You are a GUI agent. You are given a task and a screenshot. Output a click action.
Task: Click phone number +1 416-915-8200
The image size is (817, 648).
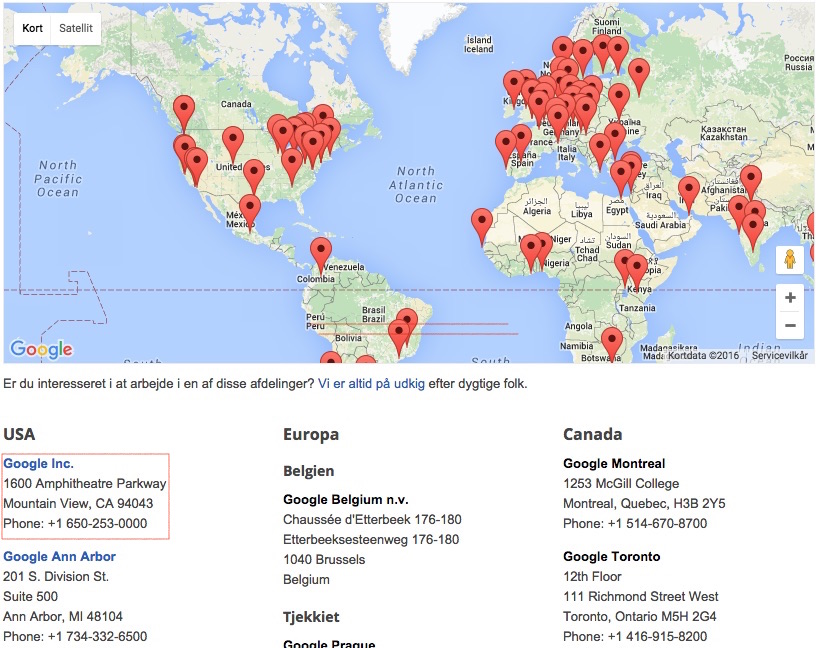(658, 636)
